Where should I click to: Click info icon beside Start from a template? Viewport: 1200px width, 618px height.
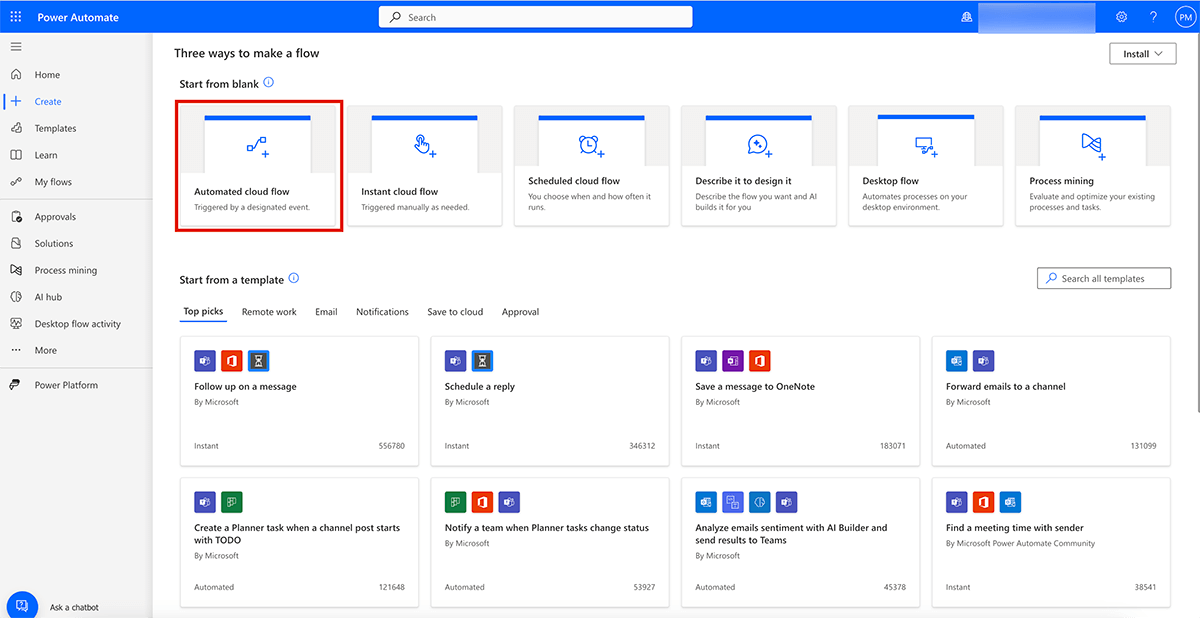coord(293,279)
